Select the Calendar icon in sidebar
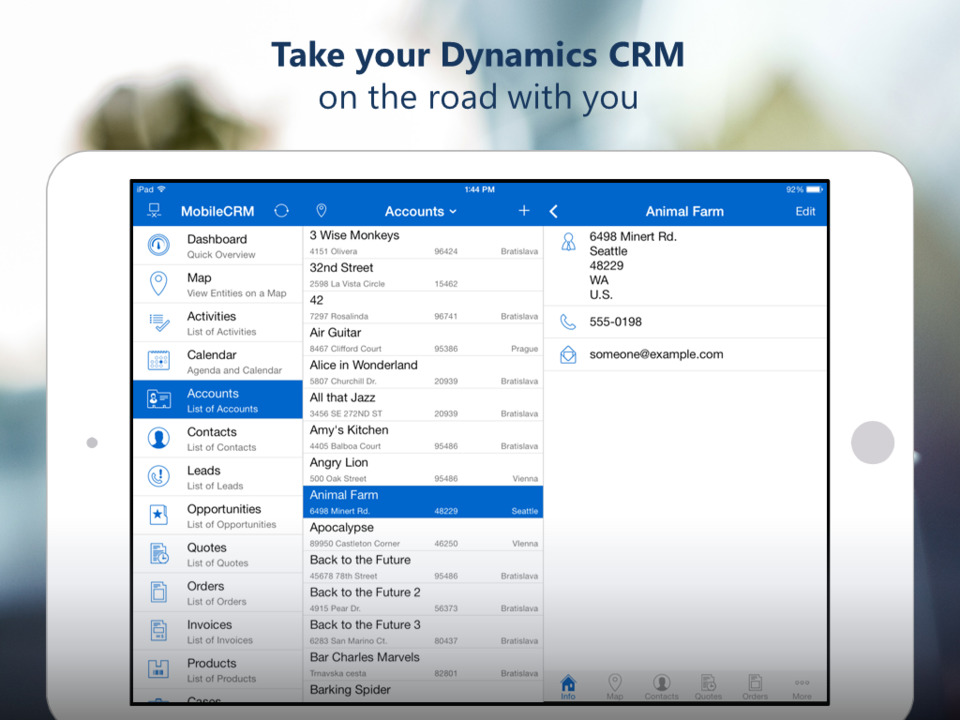Screen dimensions: 960x720 pyautogui.click(x=160, y=361)
